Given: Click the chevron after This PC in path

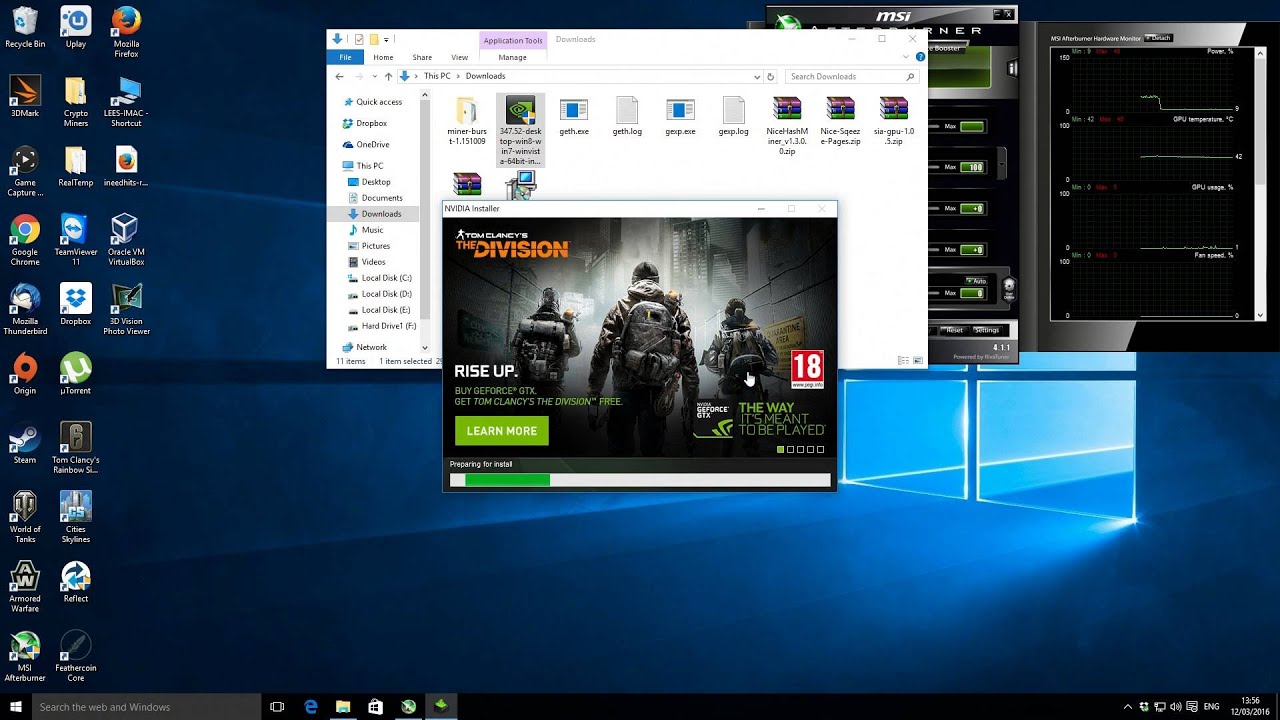Looking at the screenshot, I should click(459, 76).
